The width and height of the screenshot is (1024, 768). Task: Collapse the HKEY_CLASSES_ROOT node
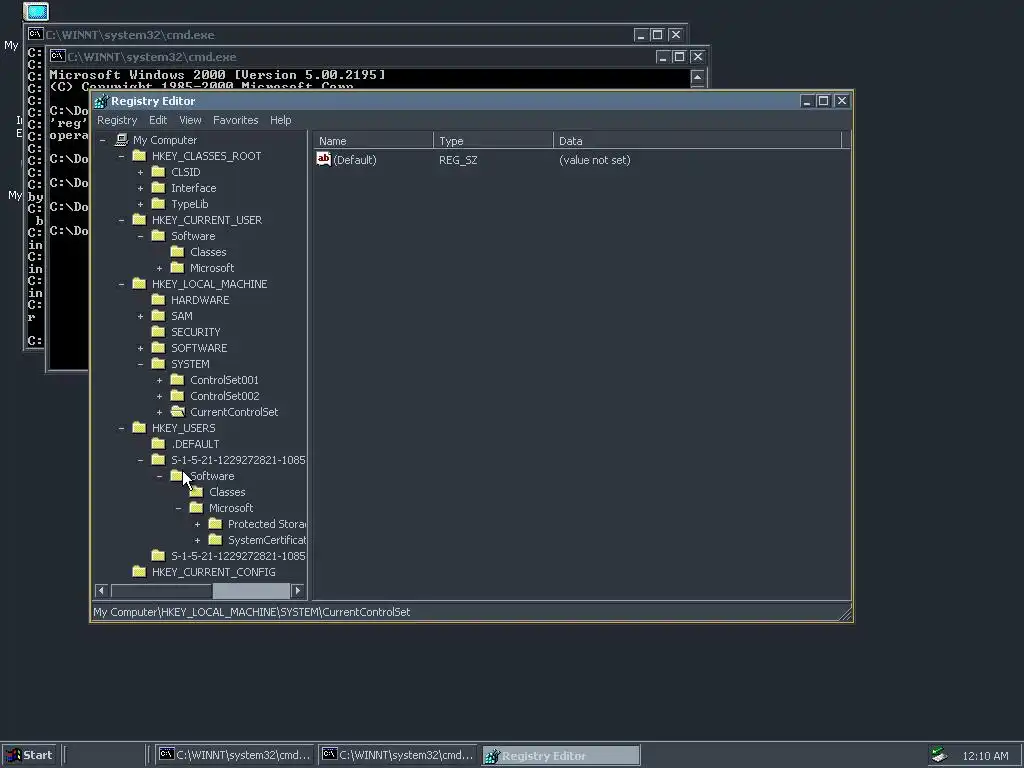click(x=121, y=156)
